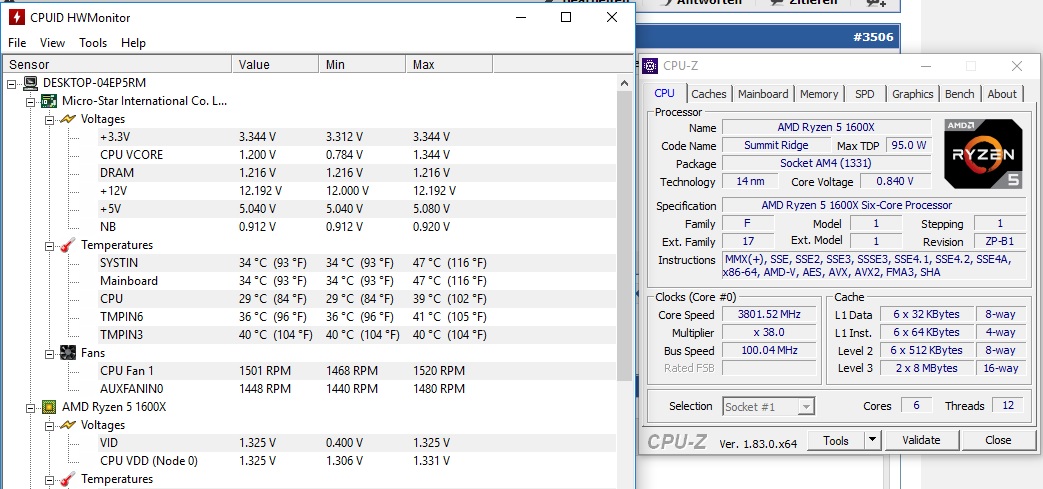Collapse the Ryzen Temperatures group
This screenshot has width=1043, height=489.
pos(49,480)
